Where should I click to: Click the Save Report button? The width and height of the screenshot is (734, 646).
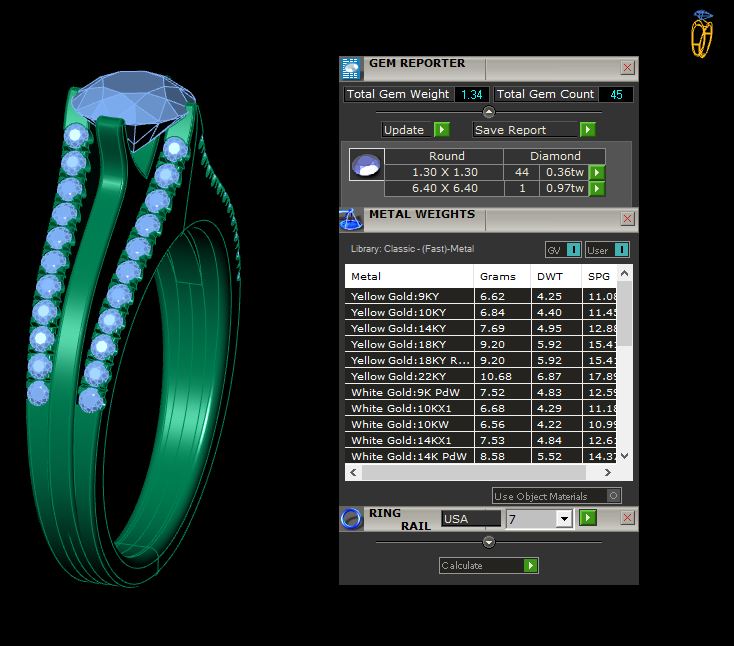click(527, 130)
